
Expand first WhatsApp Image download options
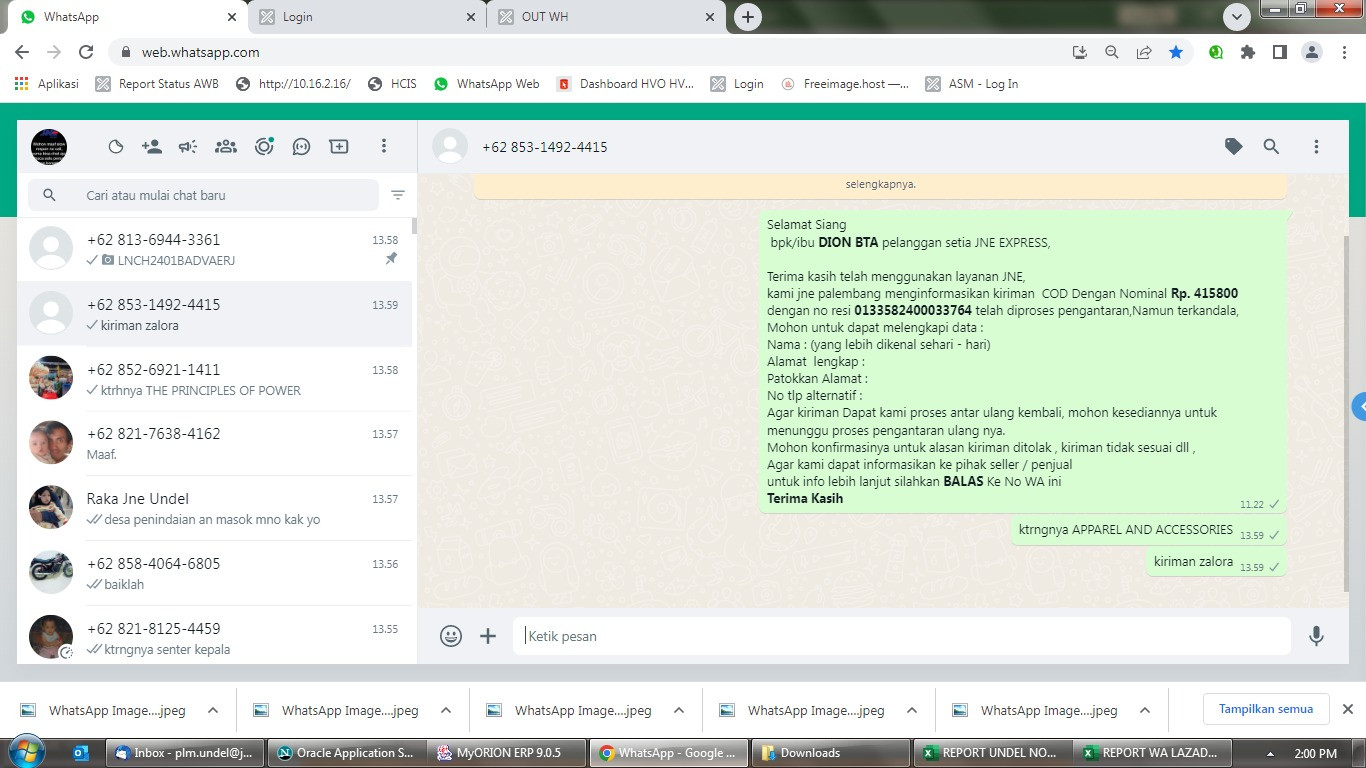213,710
